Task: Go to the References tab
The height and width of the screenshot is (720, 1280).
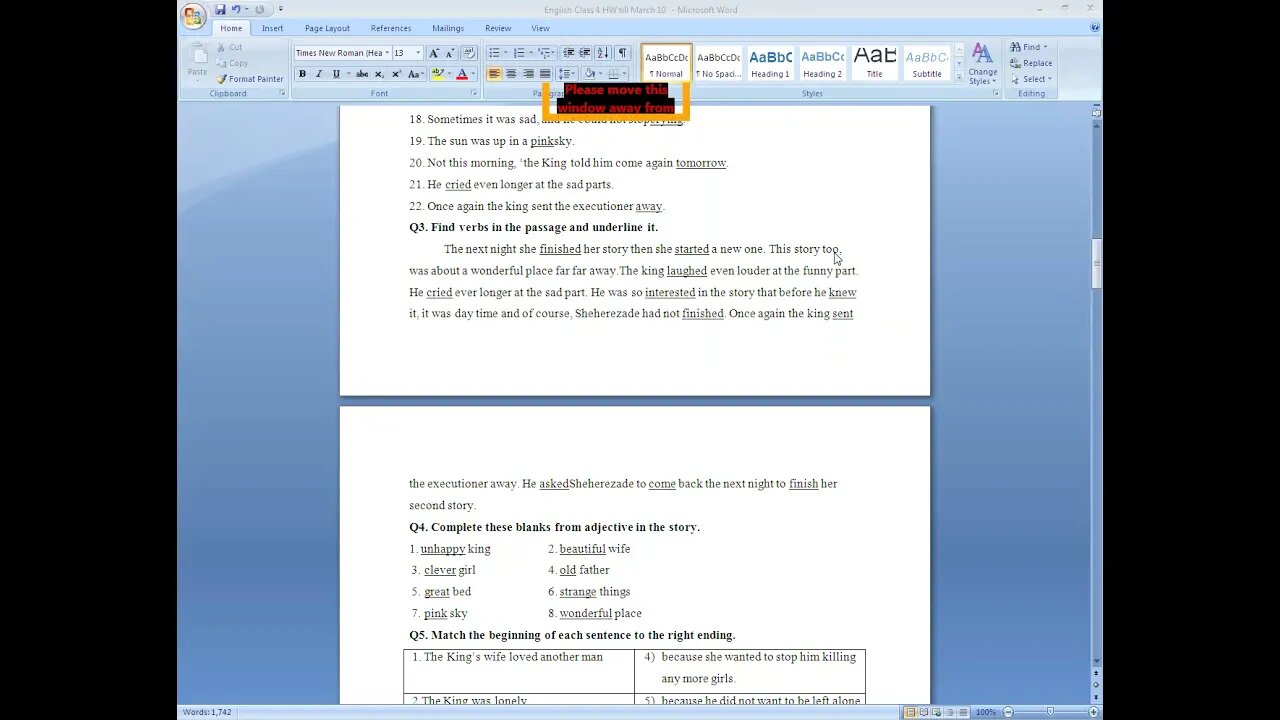Action: click(x=391, y=28)
